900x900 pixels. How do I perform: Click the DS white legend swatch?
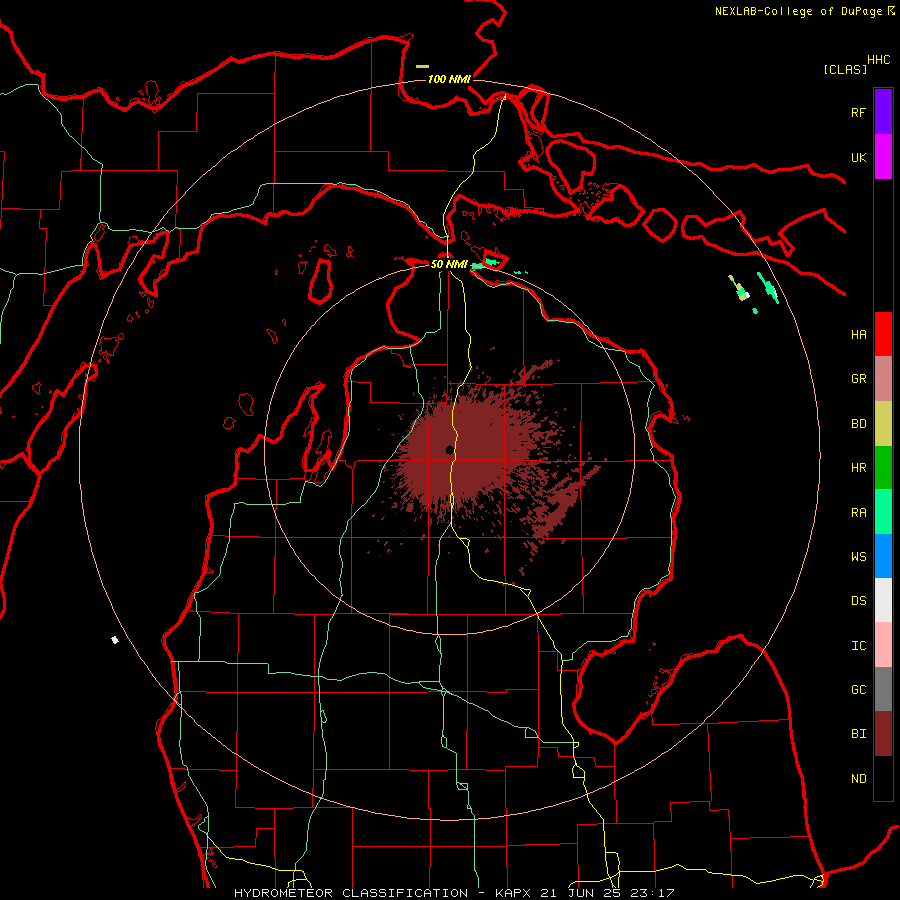pyautogui.click(x=883, y=600)
